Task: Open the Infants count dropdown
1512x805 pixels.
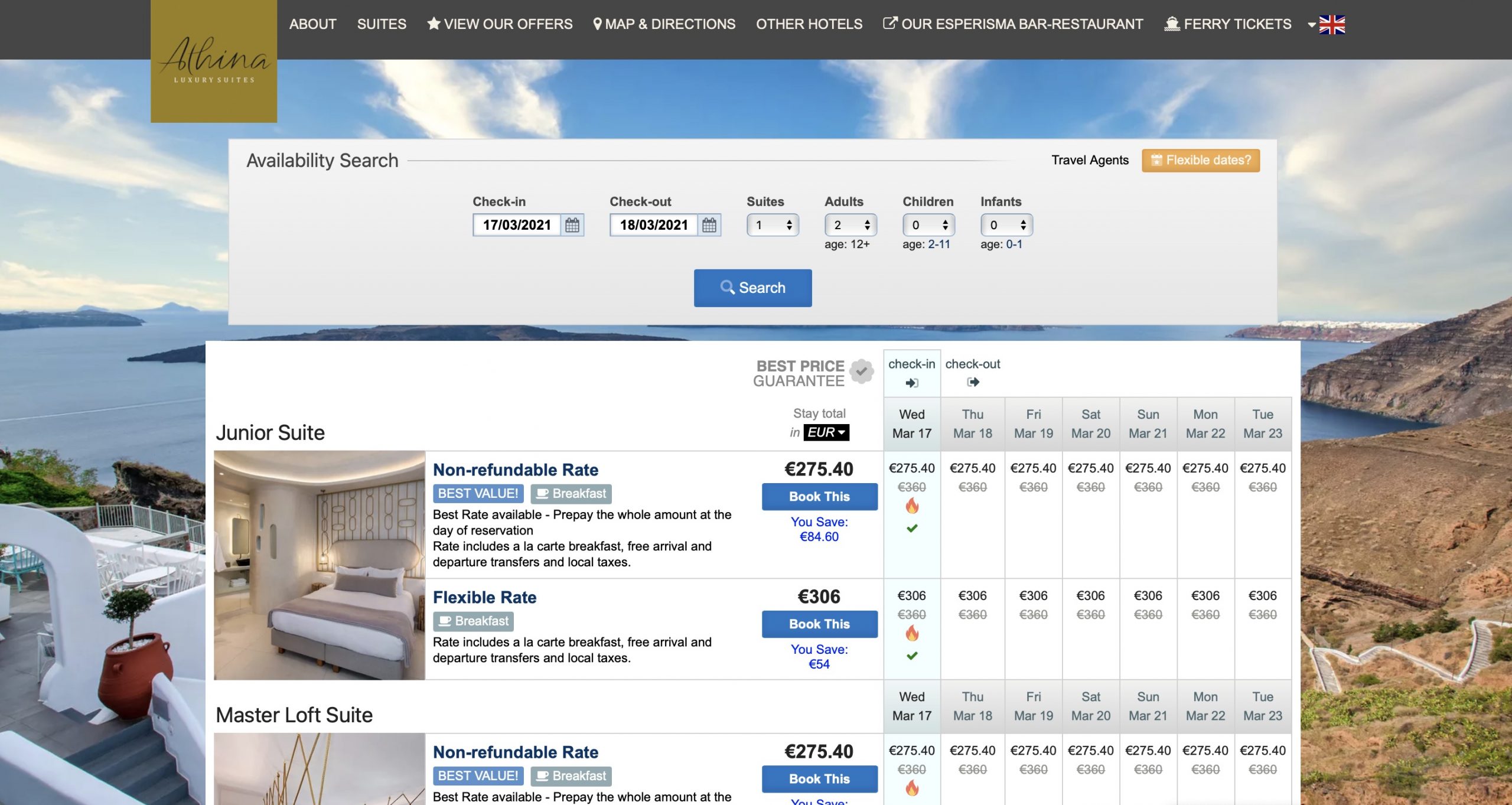Action: pos(1006,225)
